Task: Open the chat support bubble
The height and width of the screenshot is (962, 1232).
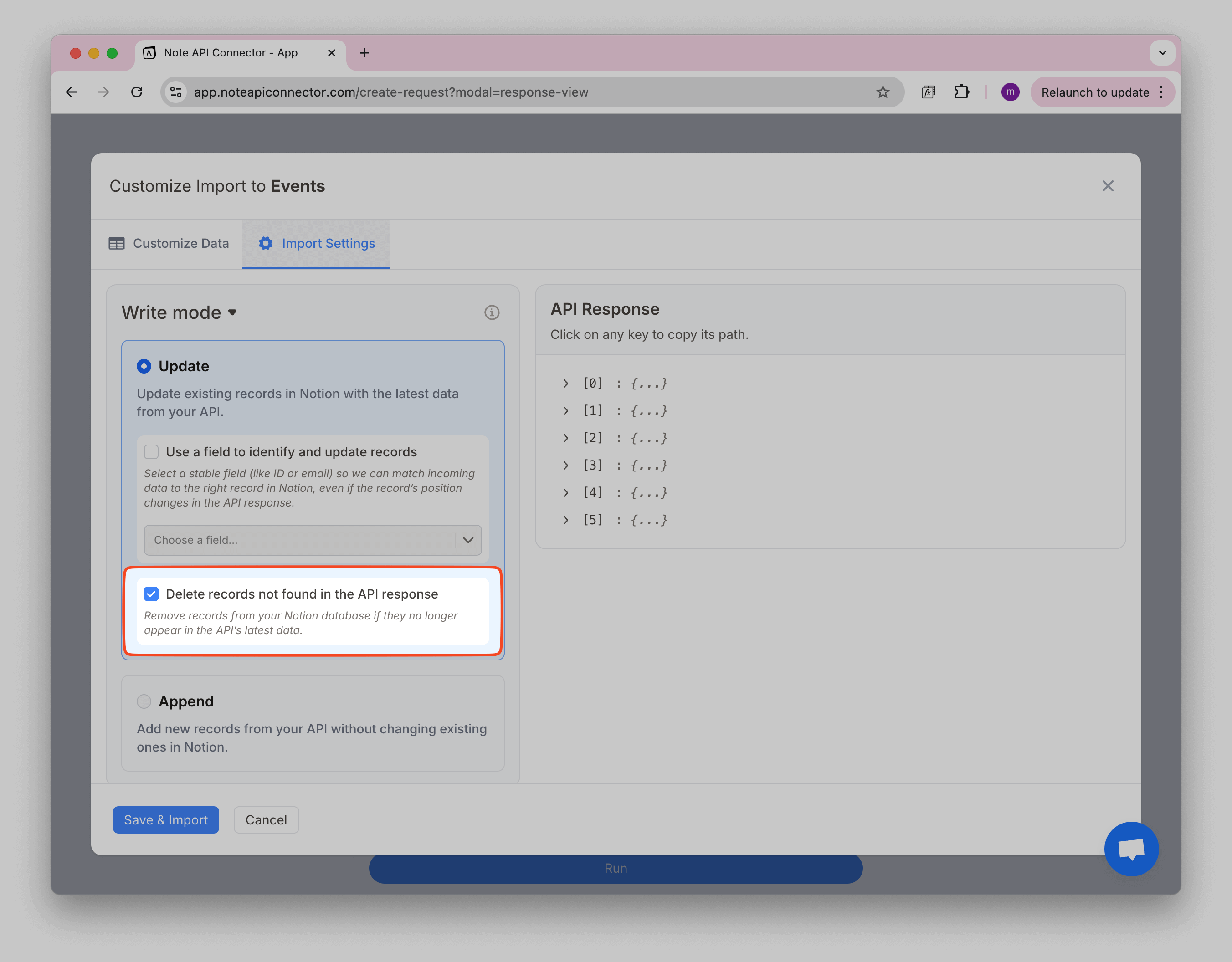Action: coord(1130,848)
